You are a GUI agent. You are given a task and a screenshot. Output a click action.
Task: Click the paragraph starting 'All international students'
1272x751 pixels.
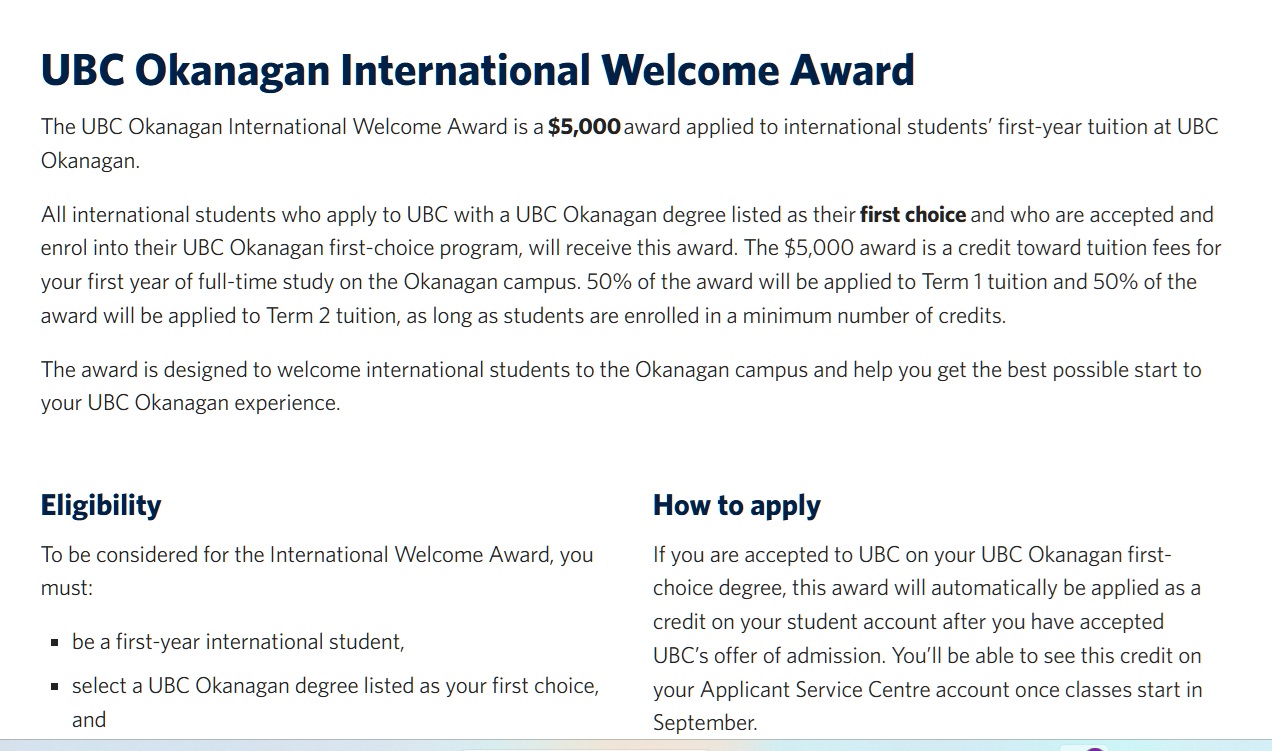tap(630, 265)
